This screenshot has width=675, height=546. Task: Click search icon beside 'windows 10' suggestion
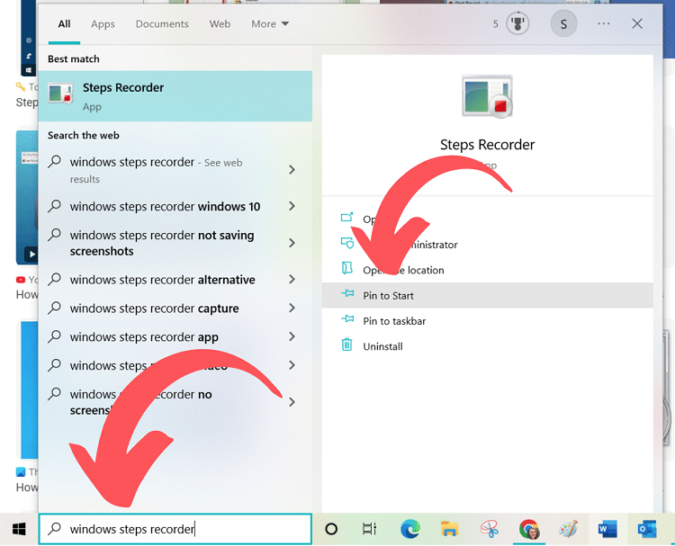point(54,206)
